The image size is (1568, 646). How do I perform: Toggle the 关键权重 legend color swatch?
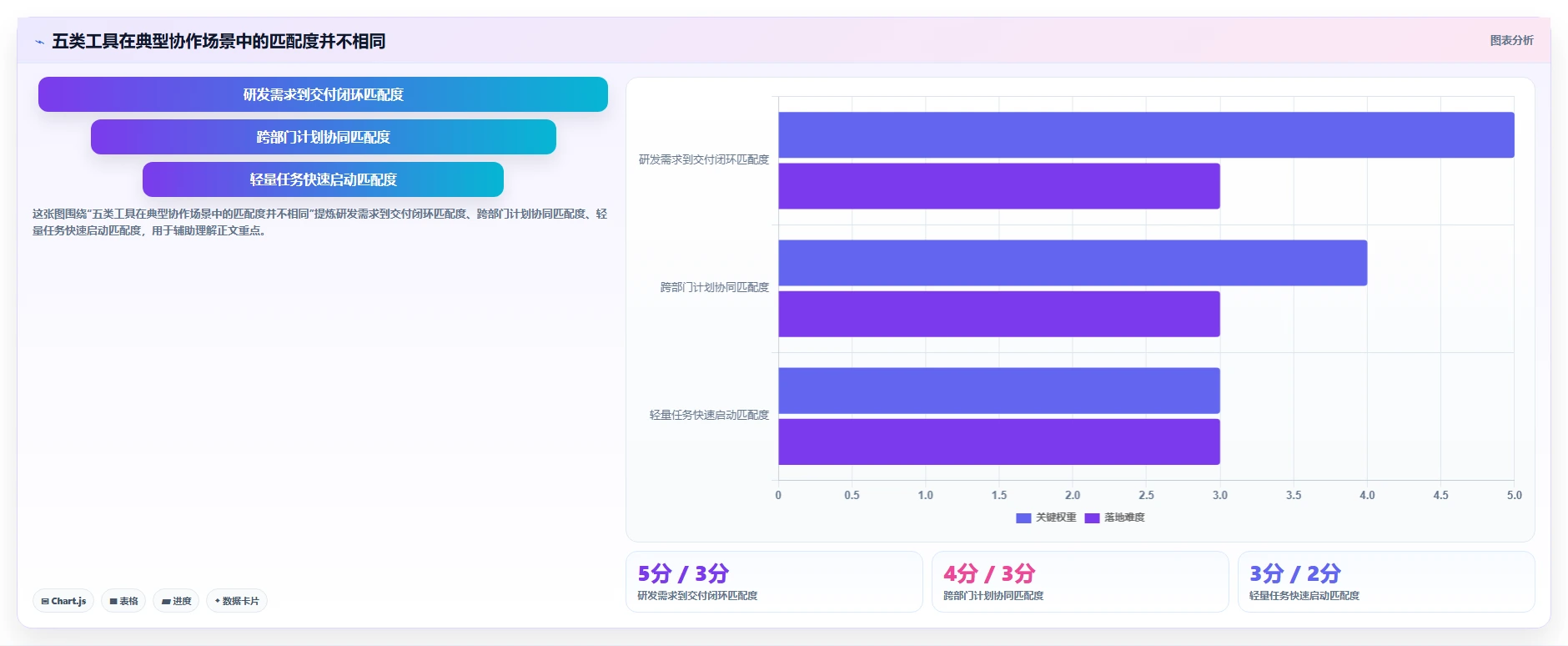coord(1023,518)
